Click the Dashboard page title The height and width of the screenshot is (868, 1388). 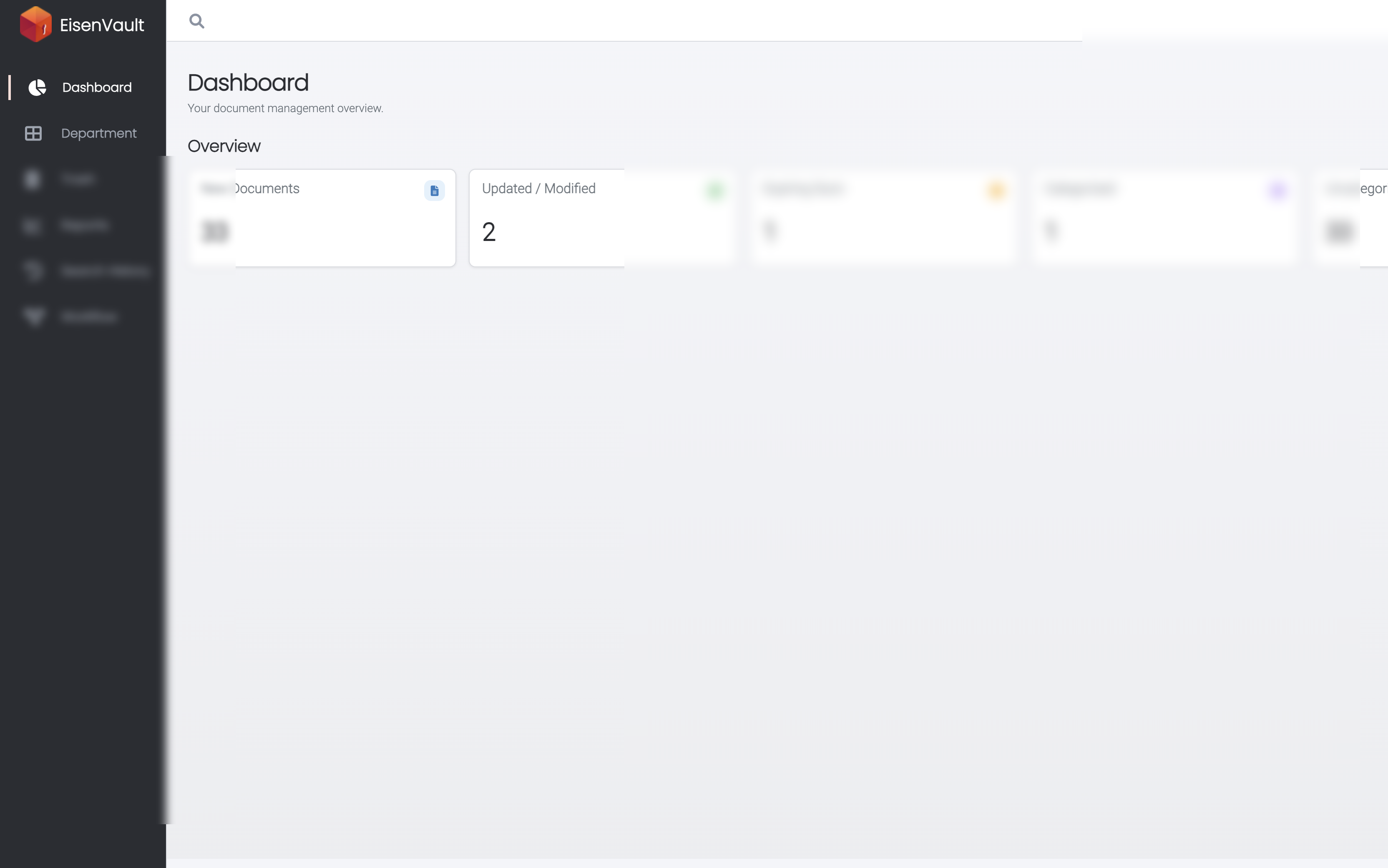pos(248,83)
